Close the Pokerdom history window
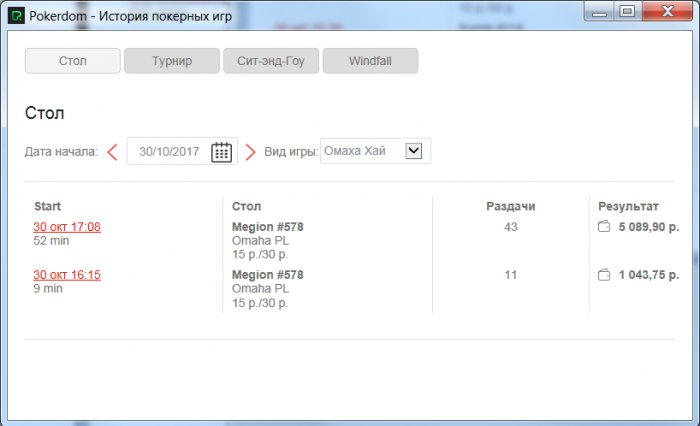This screenshot has height=426, width=700. 667,11
